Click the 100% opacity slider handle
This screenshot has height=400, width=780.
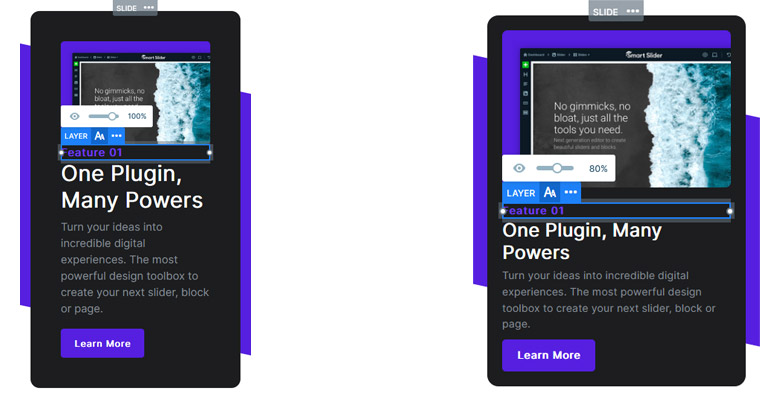112,116
